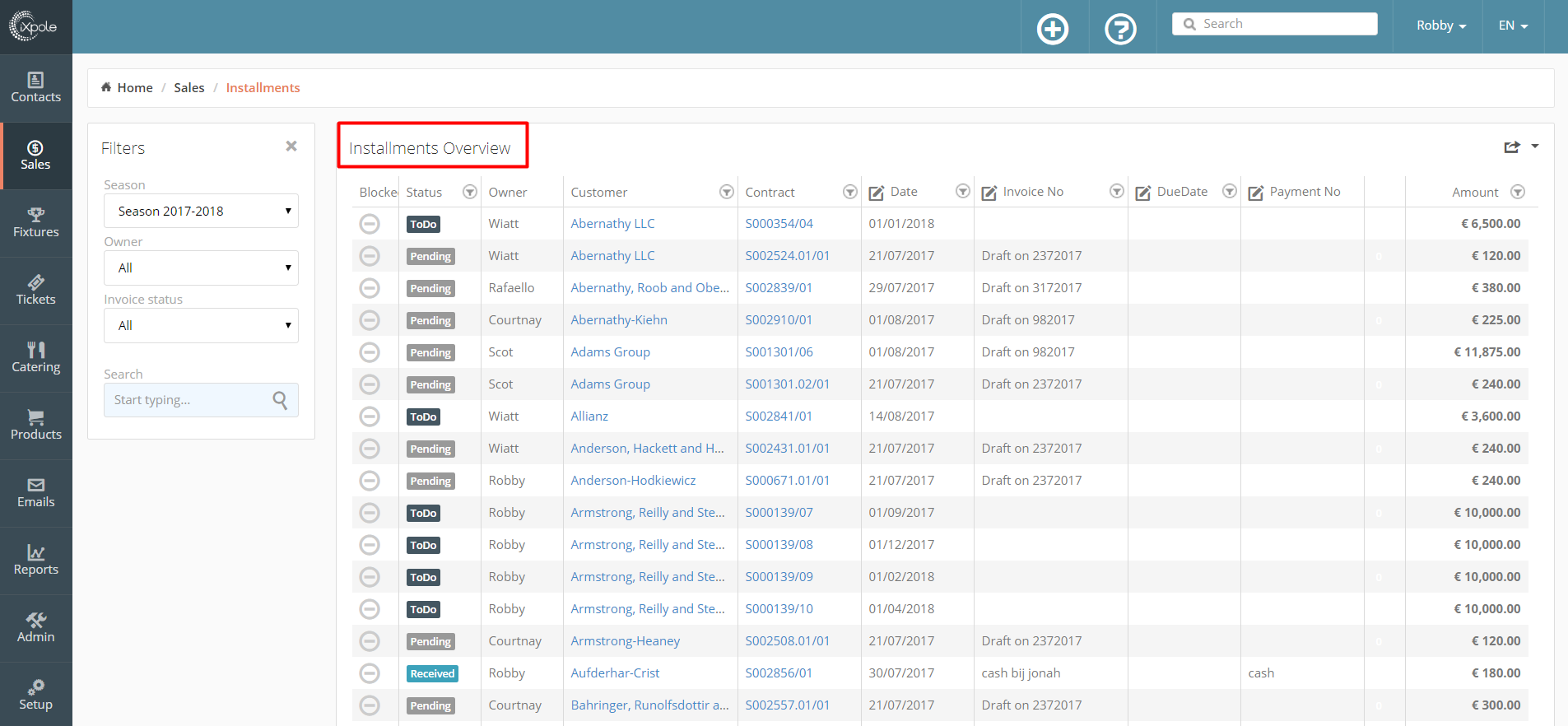Open the Contacts sidebar section
This screenshot has height=726, width=1568.
point(35,88)
